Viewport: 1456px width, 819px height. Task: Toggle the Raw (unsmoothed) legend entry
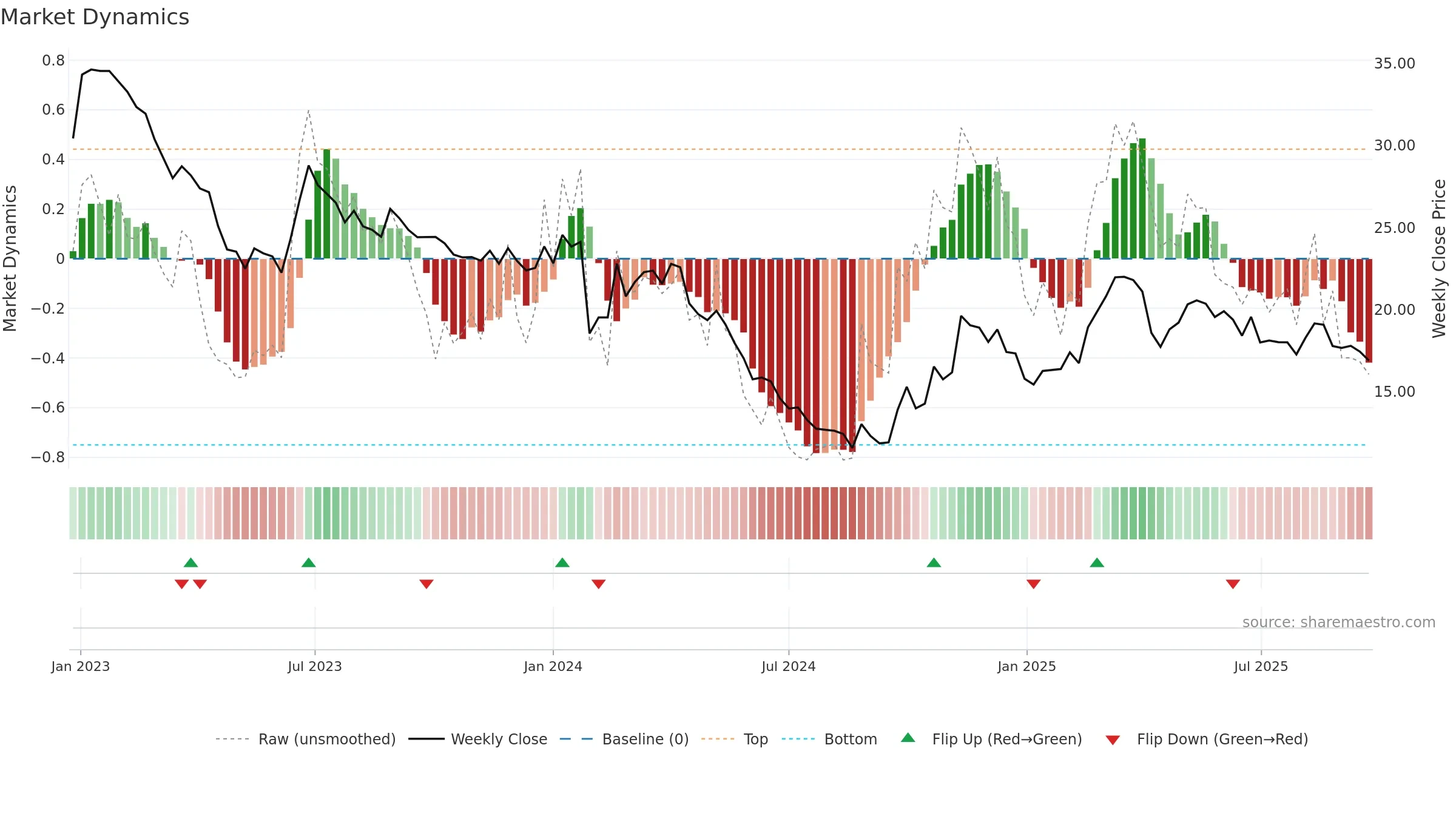[x=305, y=739]
